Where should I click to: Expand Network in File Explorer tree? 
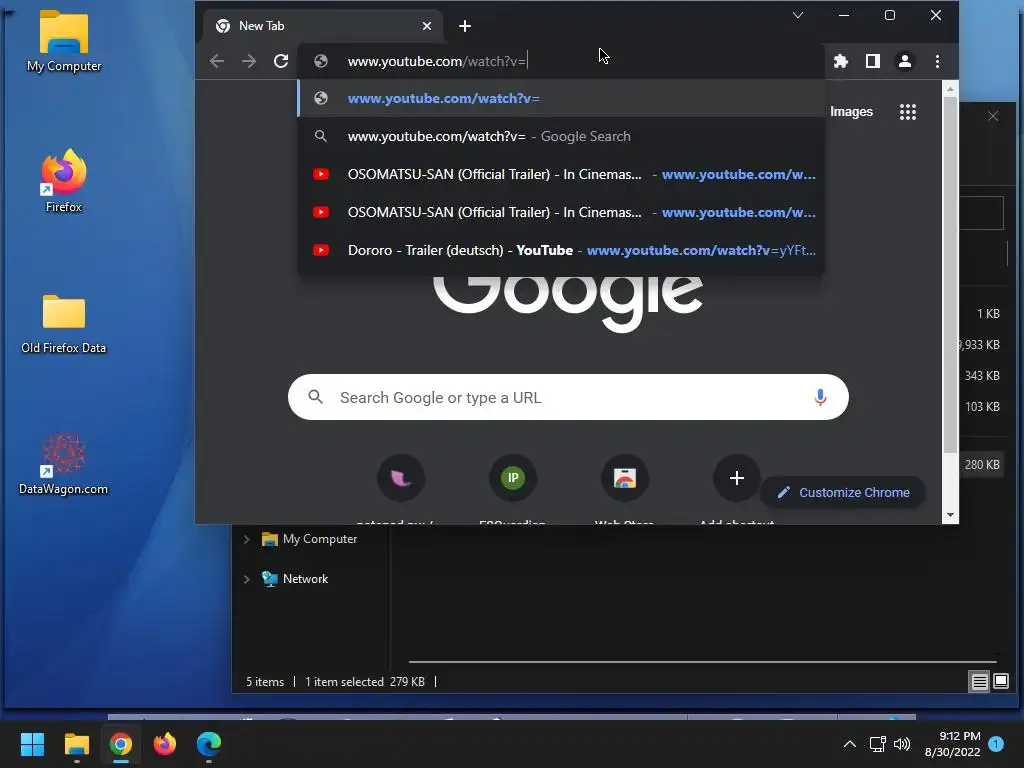(x=247, y=579)
